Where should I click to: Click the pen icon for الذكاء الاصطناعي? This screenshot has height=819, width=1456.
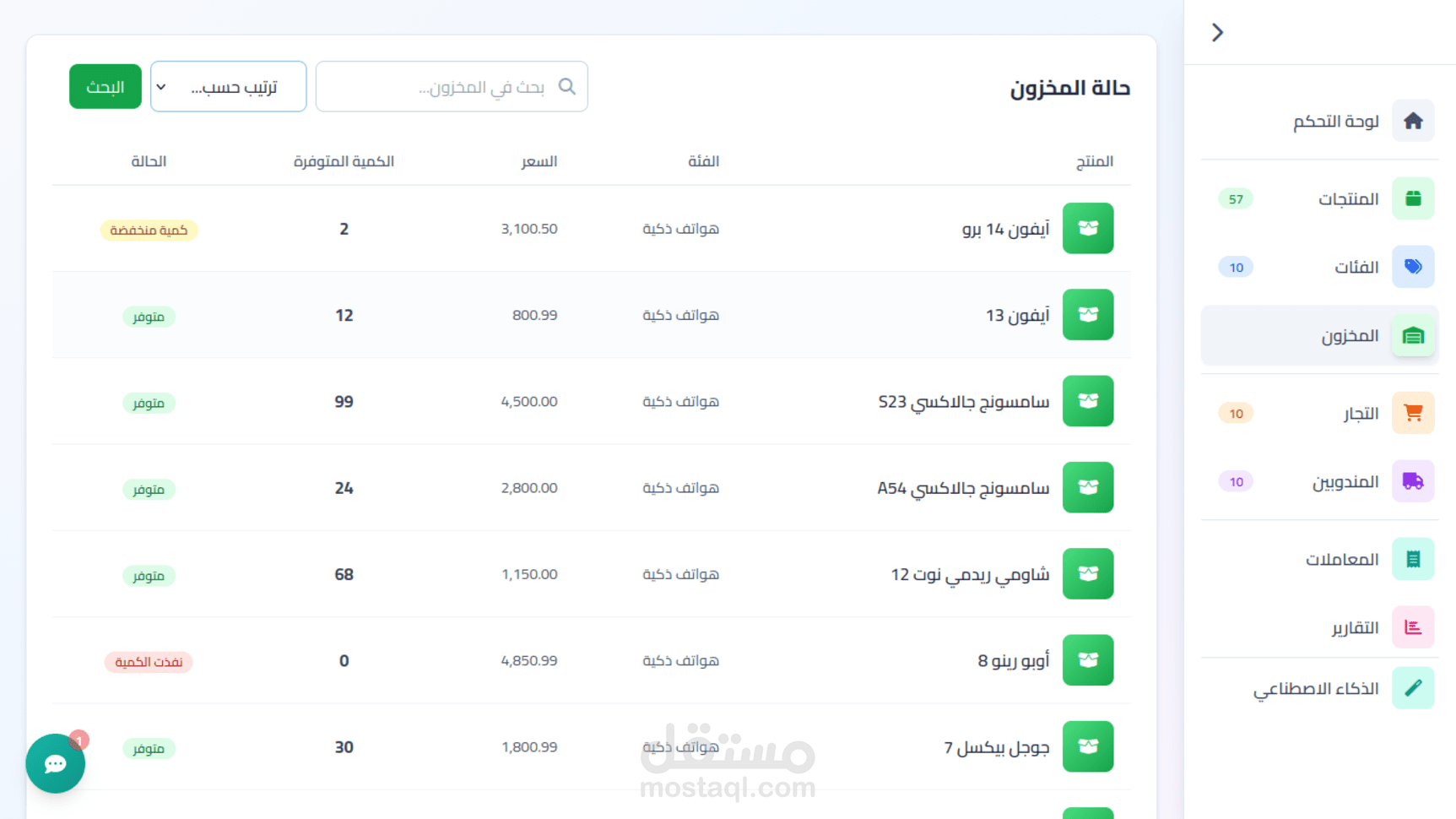pyautogui.click(x=1413, y=688)
